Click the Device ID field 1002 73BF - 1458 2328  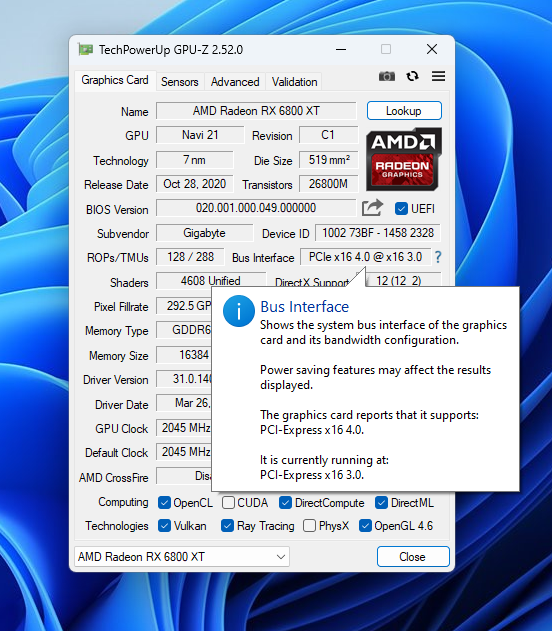point(378,233)
